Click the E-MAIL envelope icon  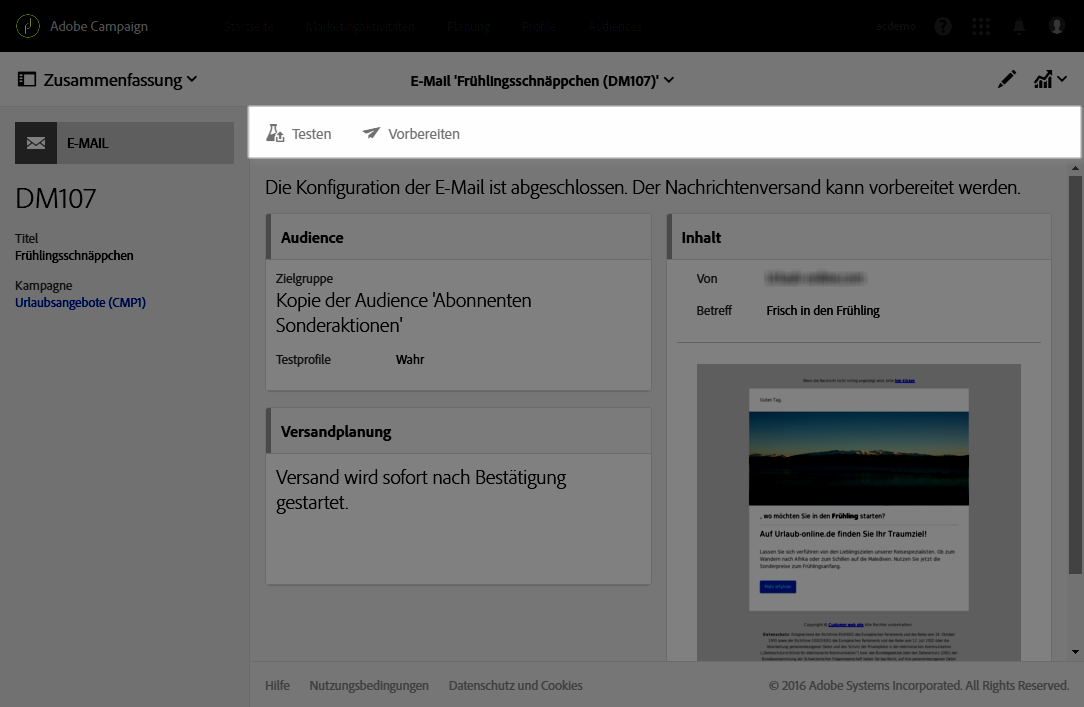click(36, 143)
